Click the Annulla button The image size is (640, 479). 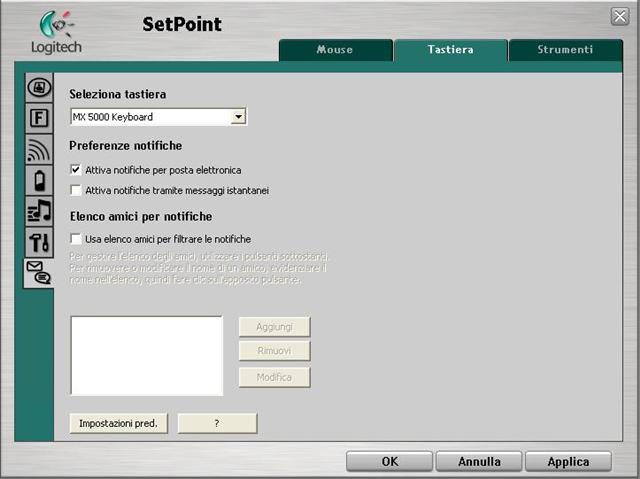tap(479, 461)
